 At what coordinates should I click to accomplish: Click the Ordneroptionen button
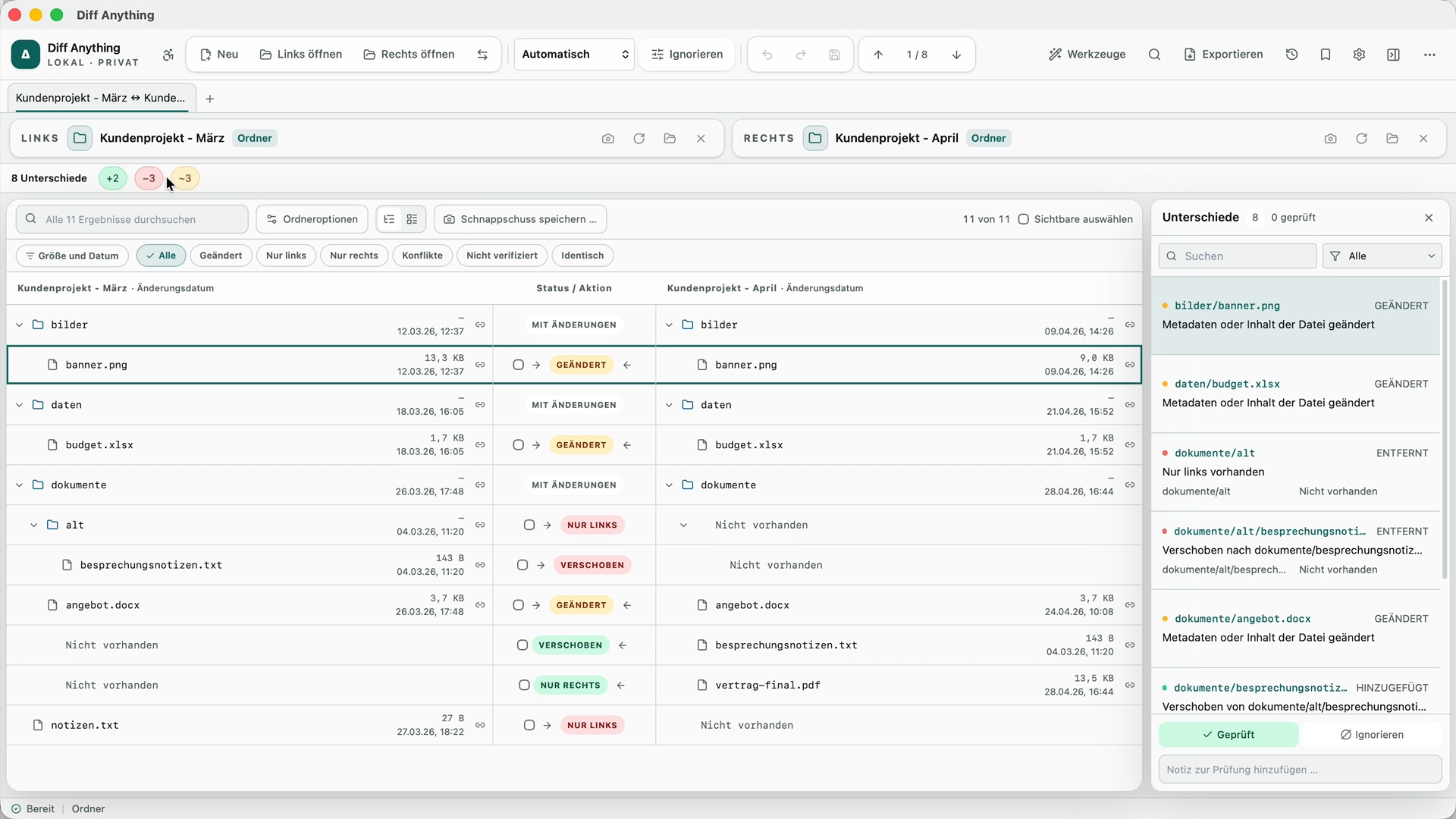[312, 219]
